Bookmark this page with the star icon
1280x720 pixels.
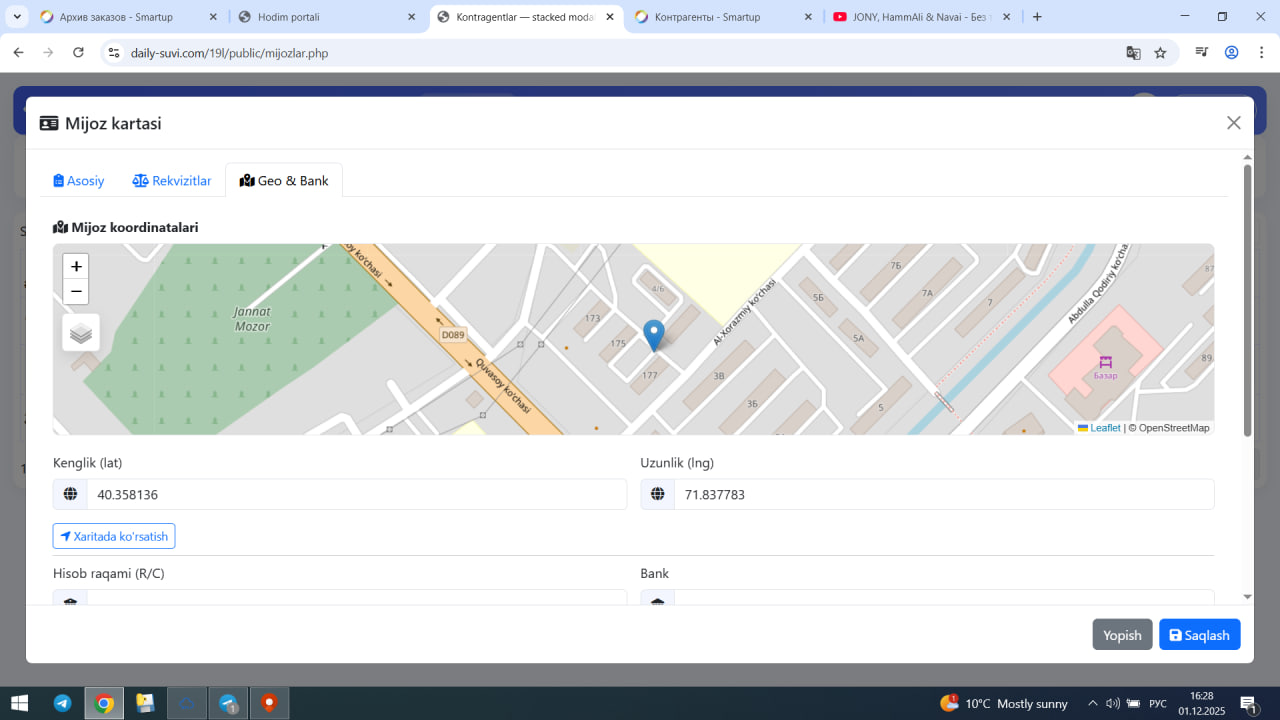click(x=1160, y=53)
